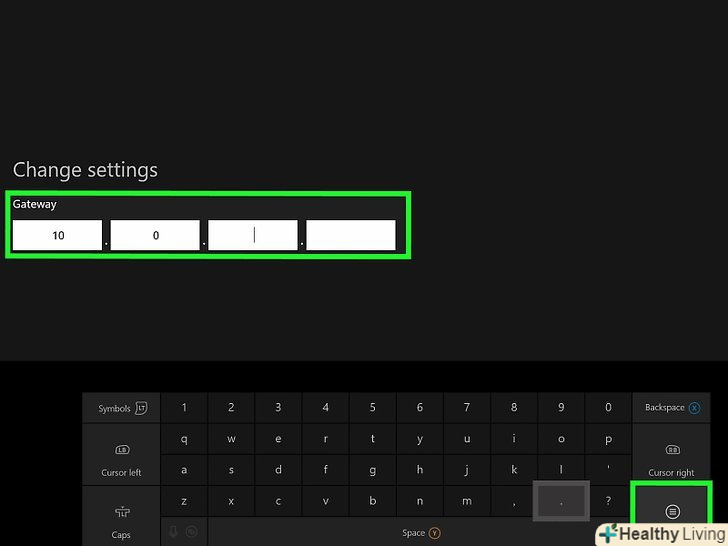This screenshot has height=546, width=728.
Task: Click the first Gateway octet field showing 10
Action: tap(57, 235)
